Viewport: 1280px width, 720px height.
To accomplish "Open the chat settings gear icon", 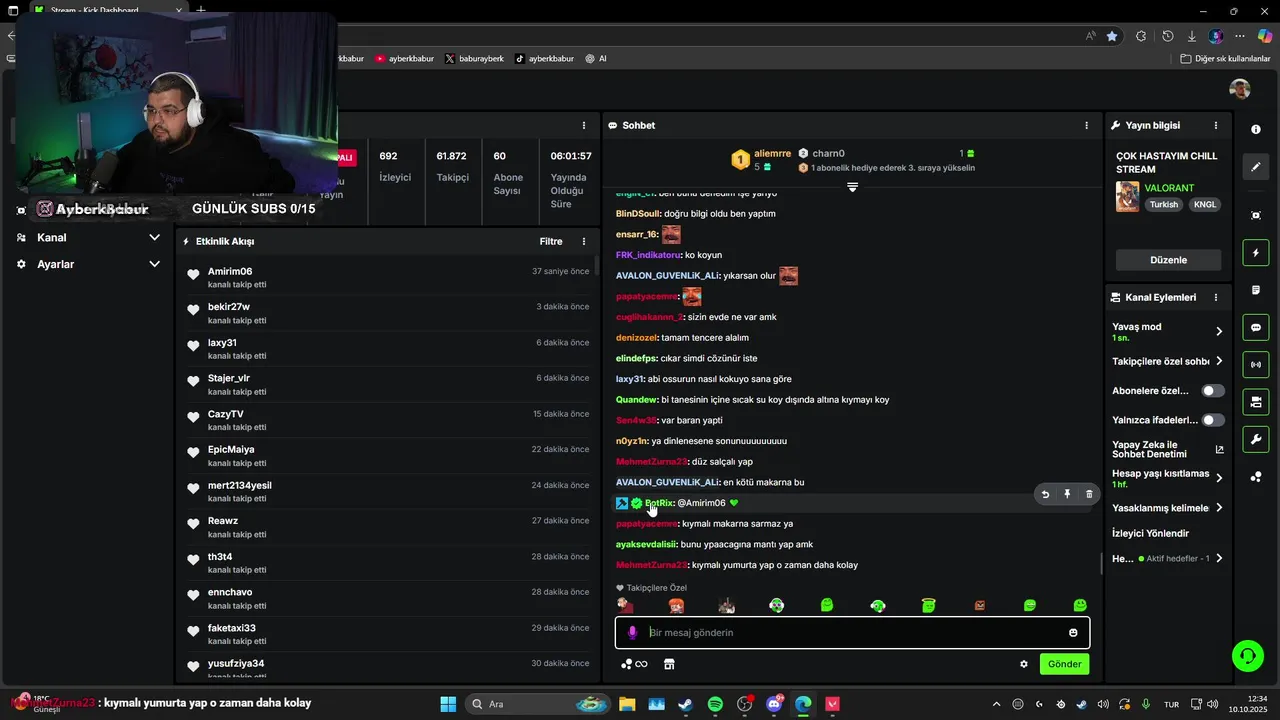I will (x=1024, y=664).
